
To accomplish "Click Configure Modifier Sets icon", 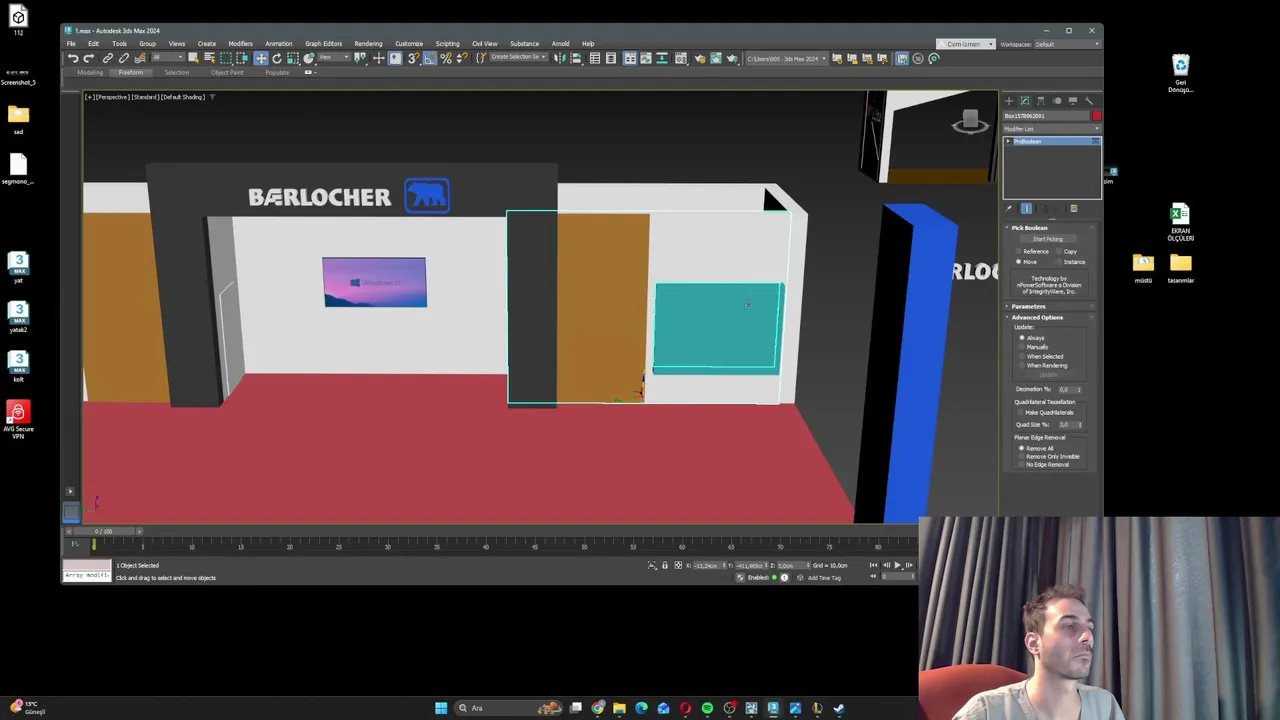I will pyautogui.click(x=1074, y=209).
